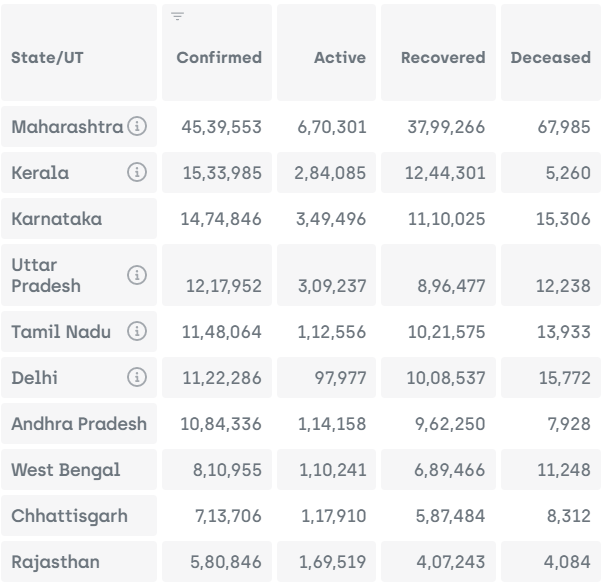Expand the Maharashtra state row

click(x=67, y=127)
